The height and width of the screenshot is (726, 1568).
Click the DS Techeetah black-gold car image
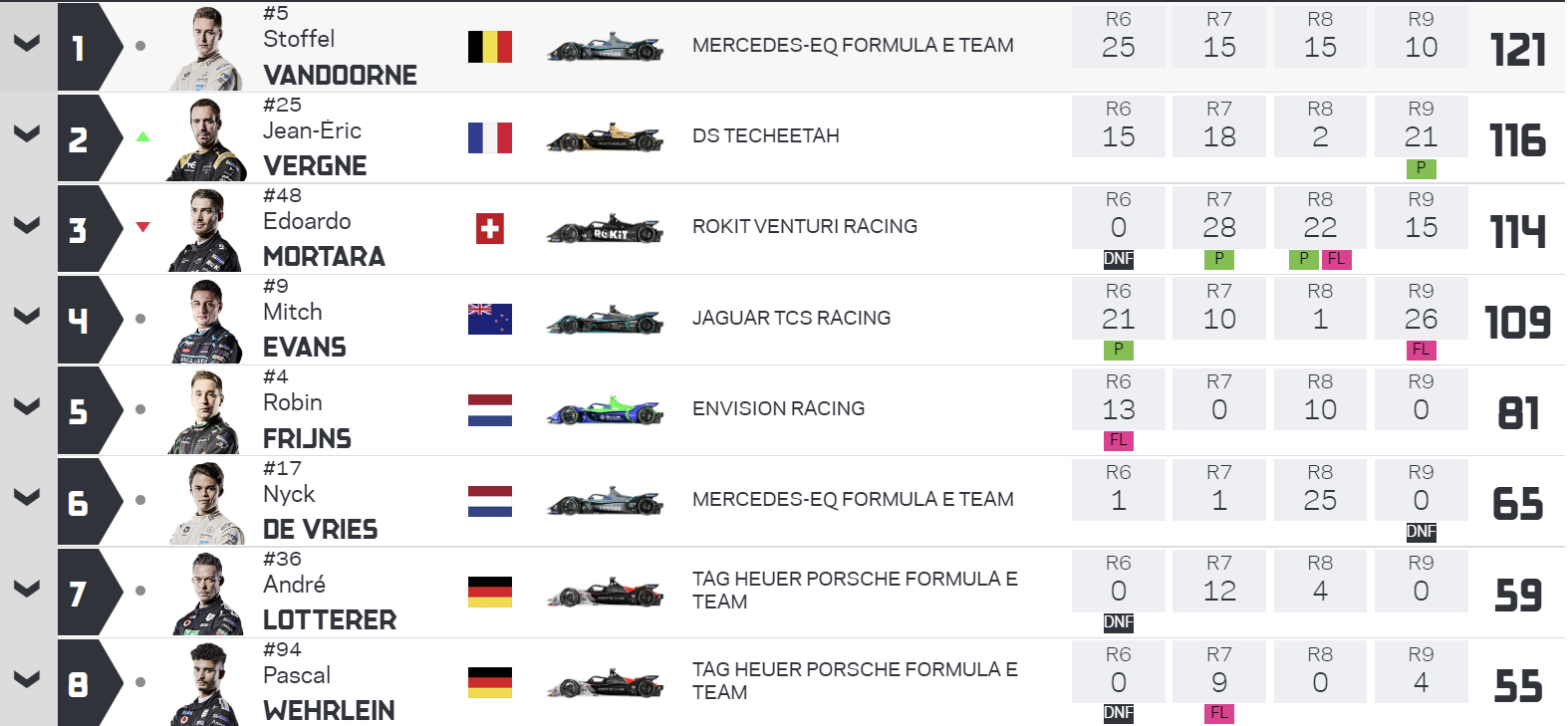coord(605,137)
